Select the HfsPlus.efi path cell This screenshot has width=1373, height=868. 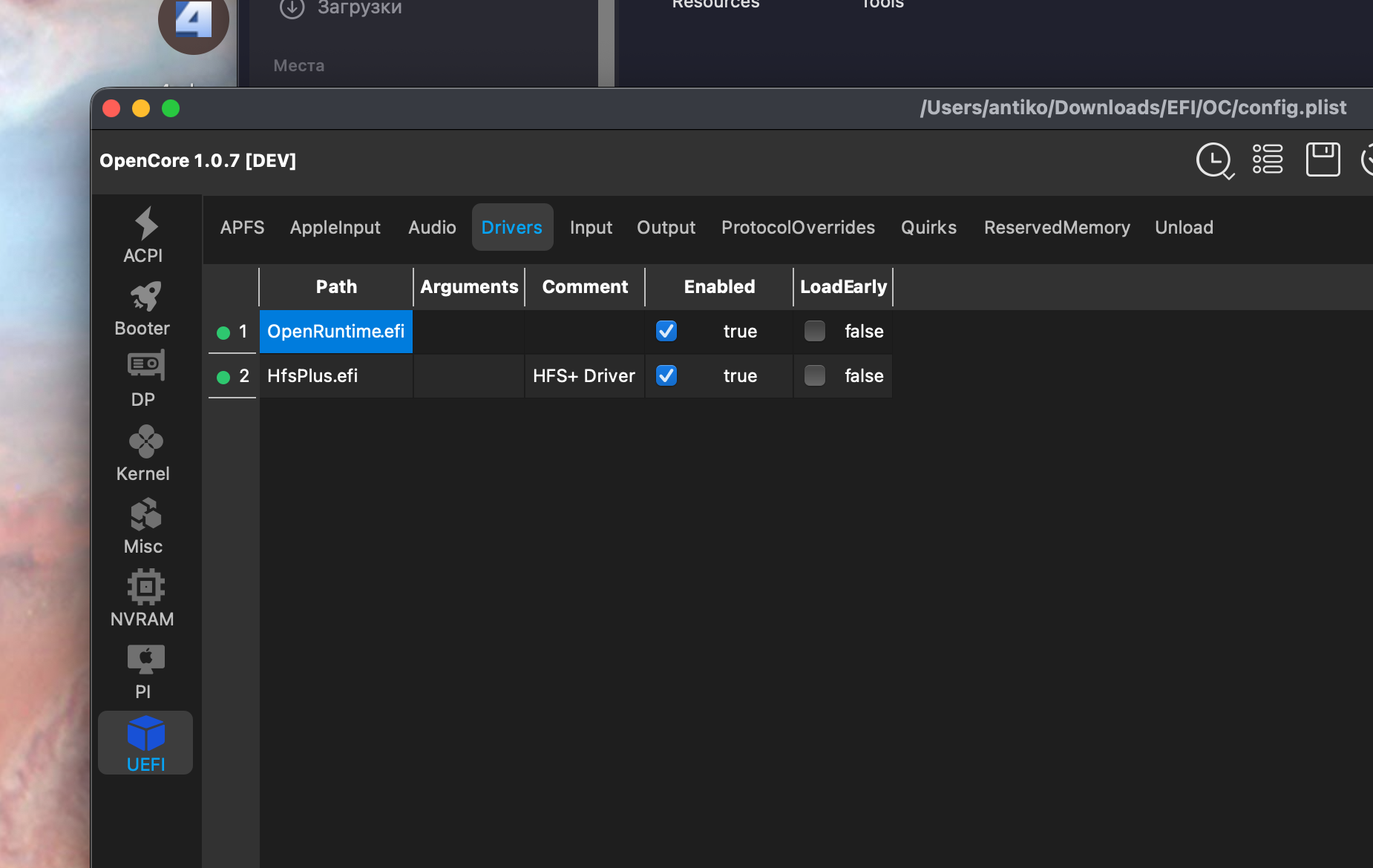click(336, 376)
